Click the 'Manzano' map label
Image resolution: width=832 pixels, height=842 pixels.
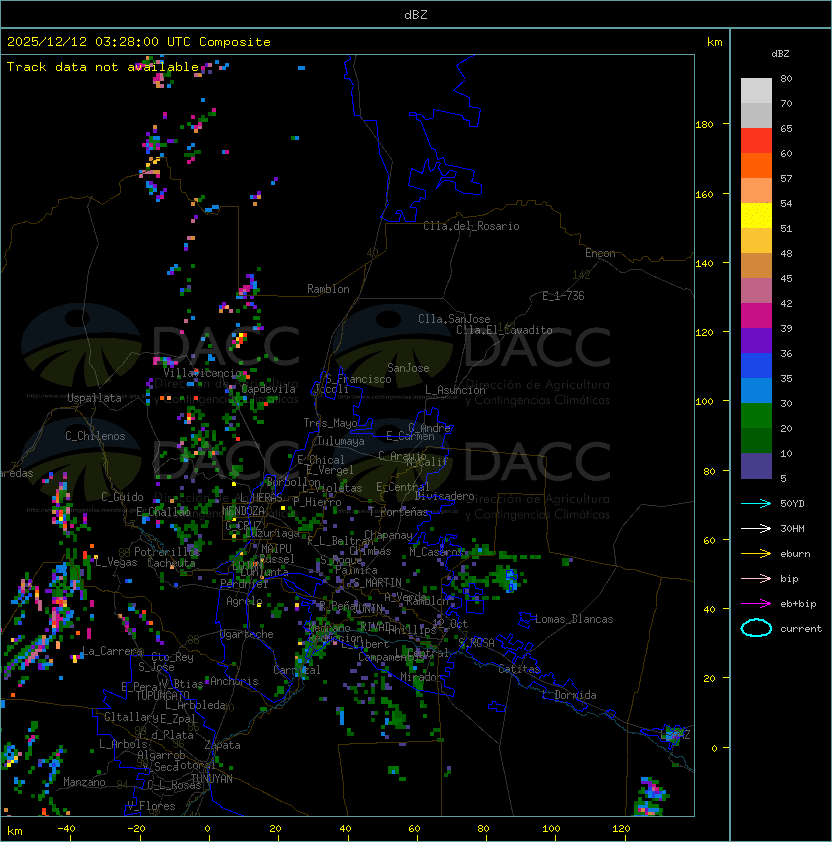coord(84,782)
